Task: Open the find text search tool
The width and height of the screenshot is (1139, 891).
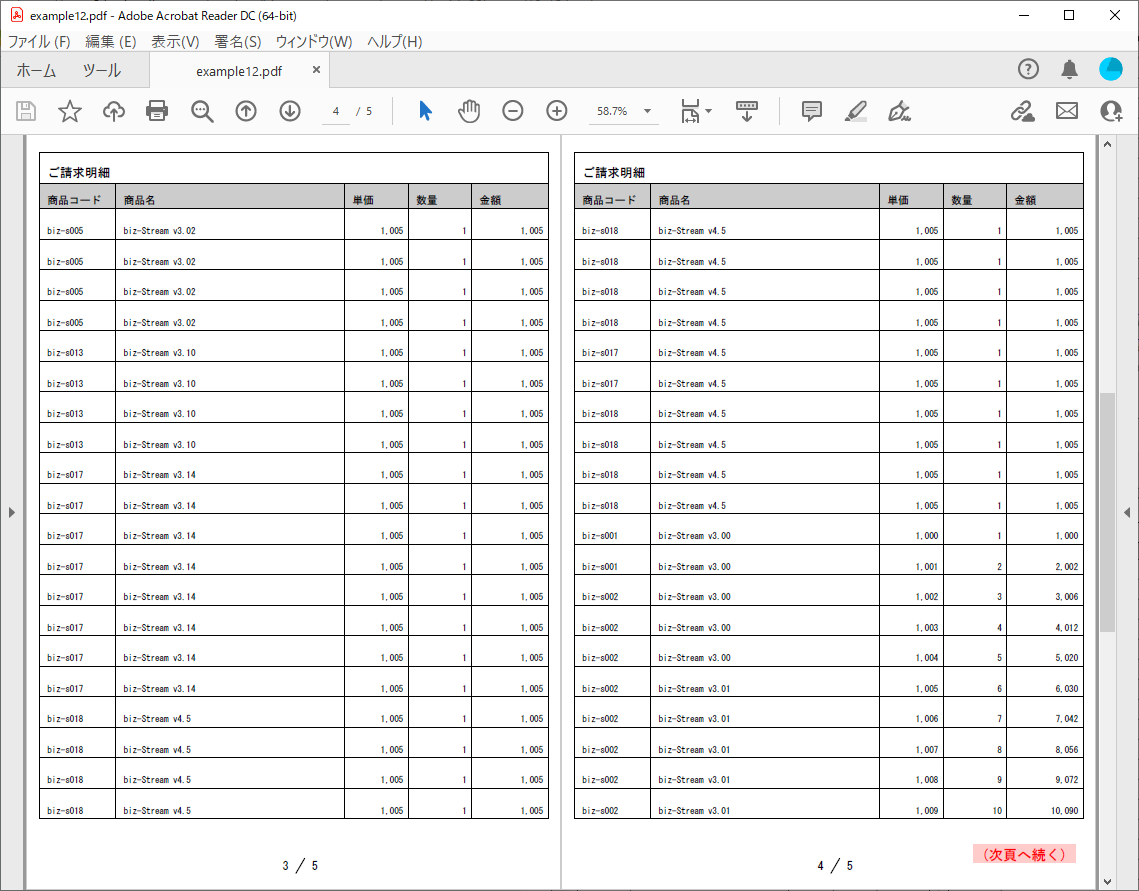Action: click(x=202, y=111)
